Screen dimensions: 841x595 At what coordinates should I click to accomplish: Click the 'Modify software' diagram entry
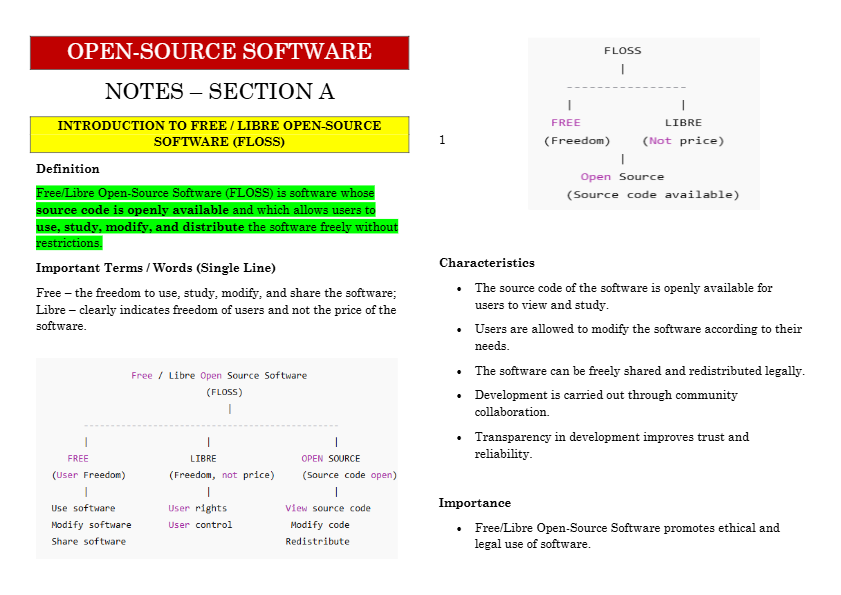tap(91, 525)
